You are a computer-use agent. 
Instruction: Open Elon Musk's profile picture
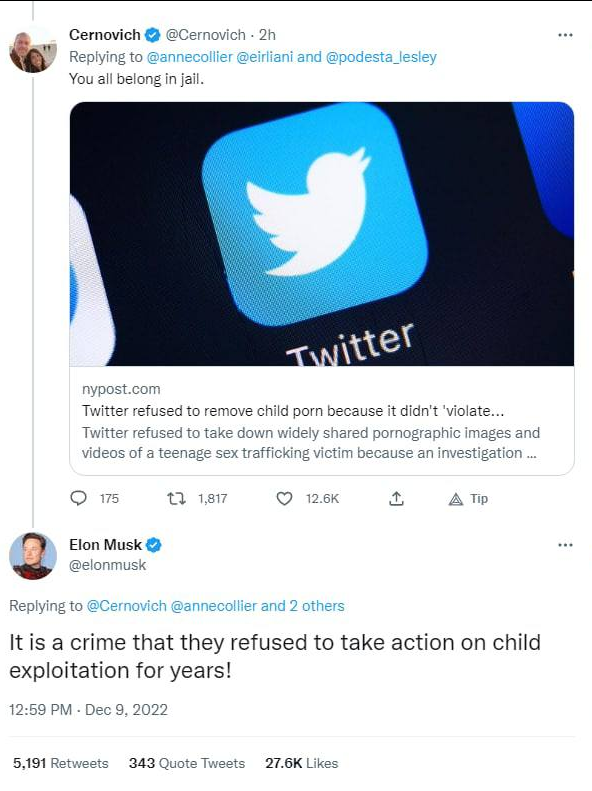[33, 555]
